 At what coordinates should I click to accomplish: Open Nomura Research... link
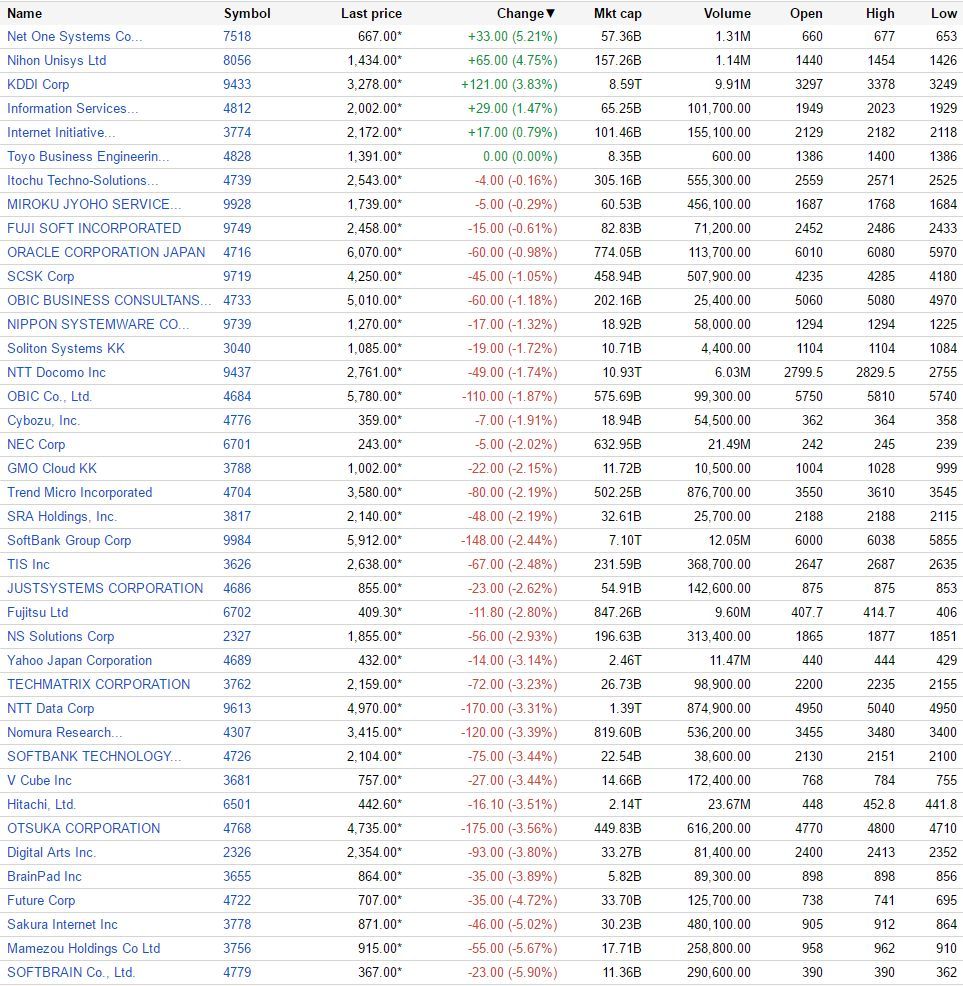[64, 732]
